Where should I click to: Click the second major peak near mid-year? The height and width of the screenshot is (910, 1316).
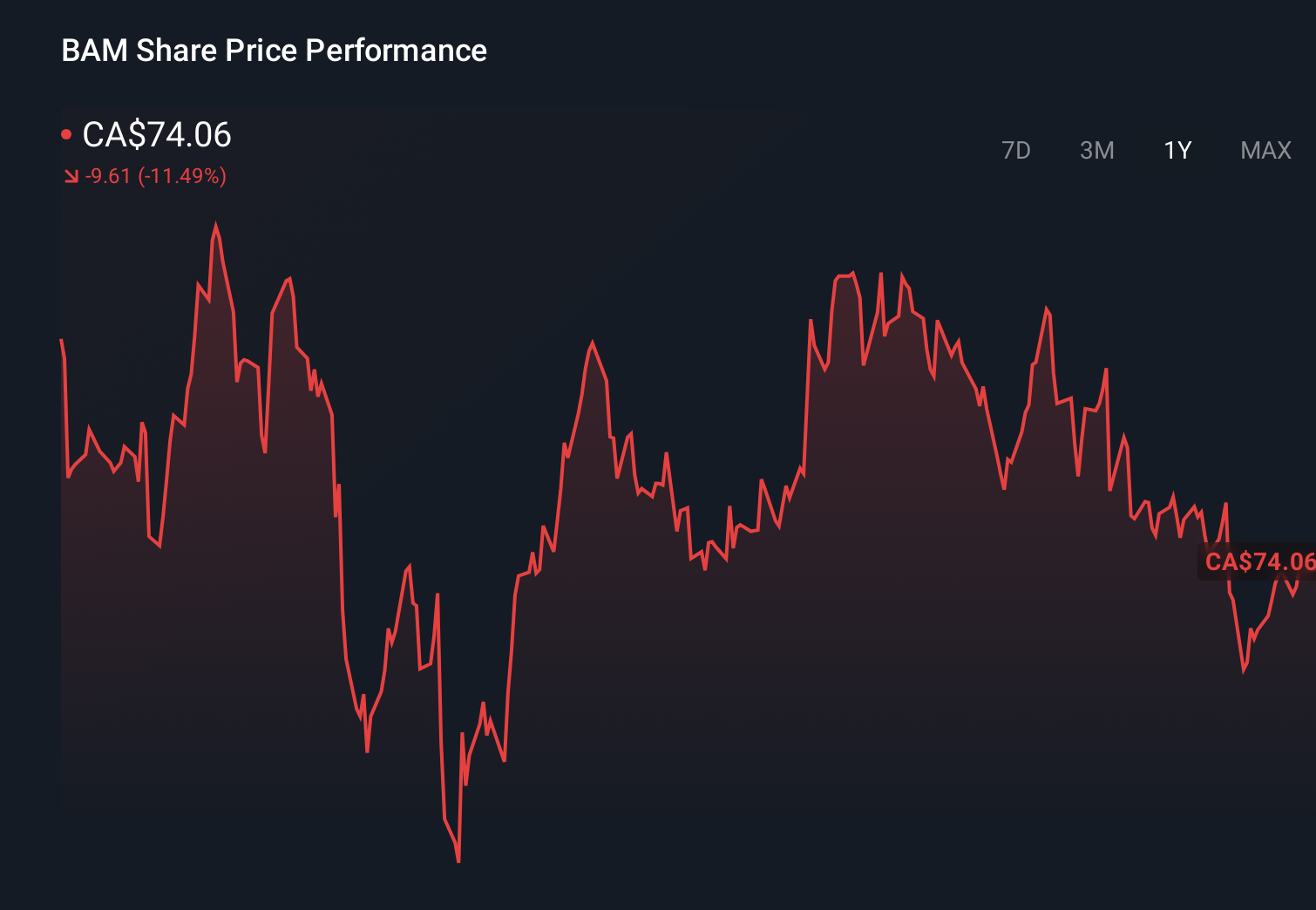pyautogui.click(x=592, y=343)
